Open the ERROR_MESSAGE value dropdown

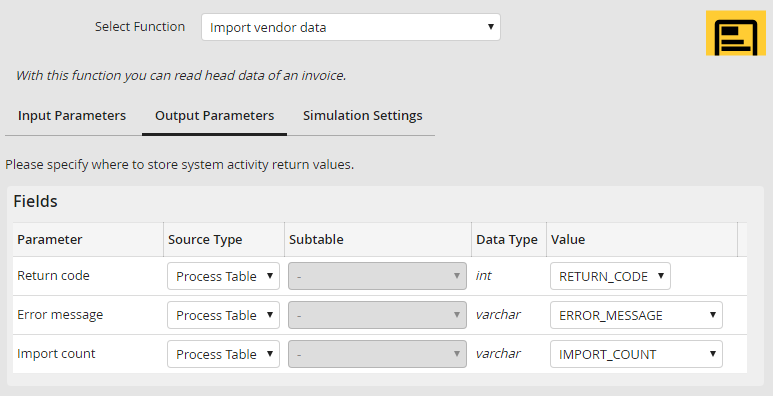pyautogui.click(x=636, y=315)
